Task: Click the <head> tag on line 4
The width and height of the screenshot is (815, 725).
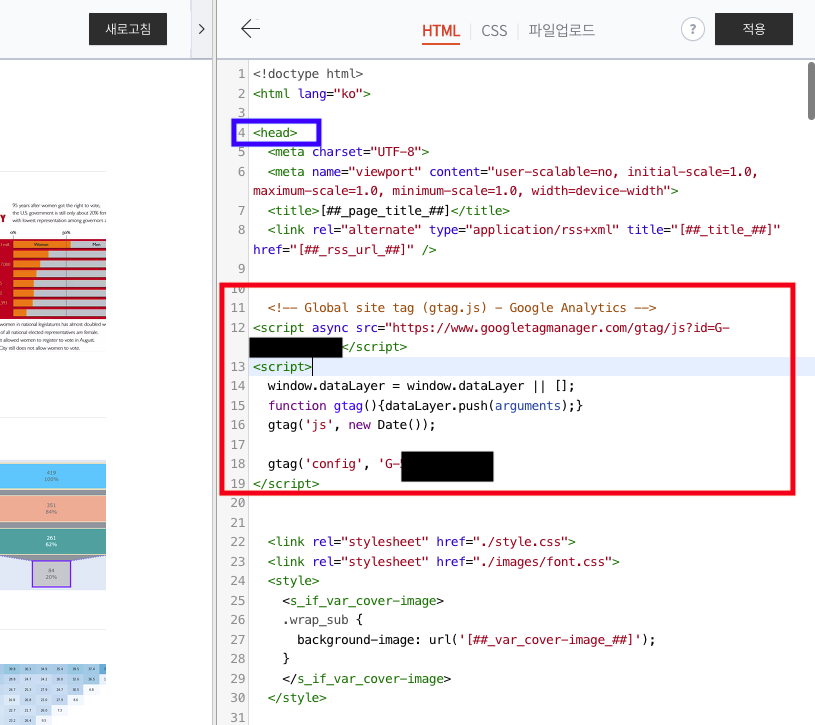Action: click(275, 133)
